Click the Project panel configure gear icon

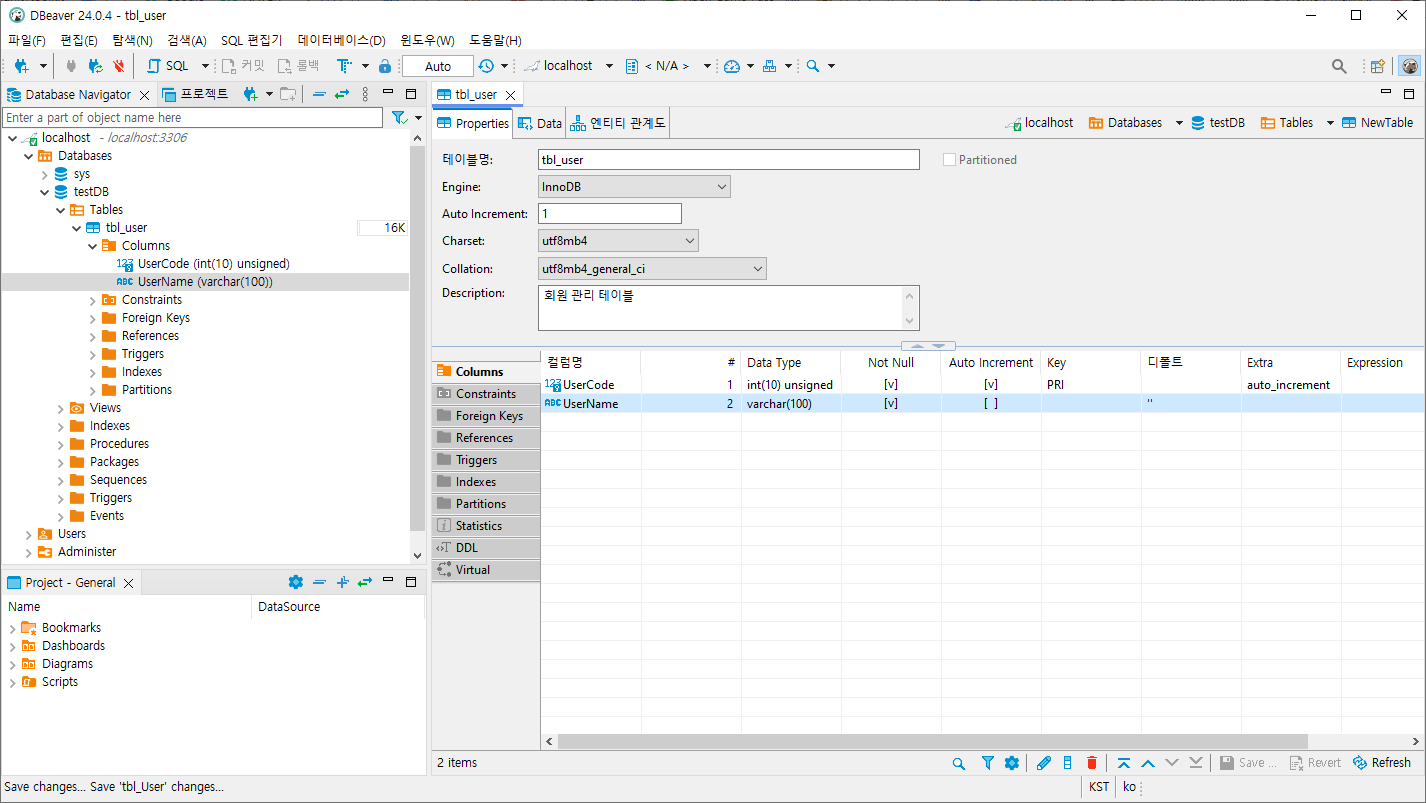pyautogui.click(x=295, y=582)
